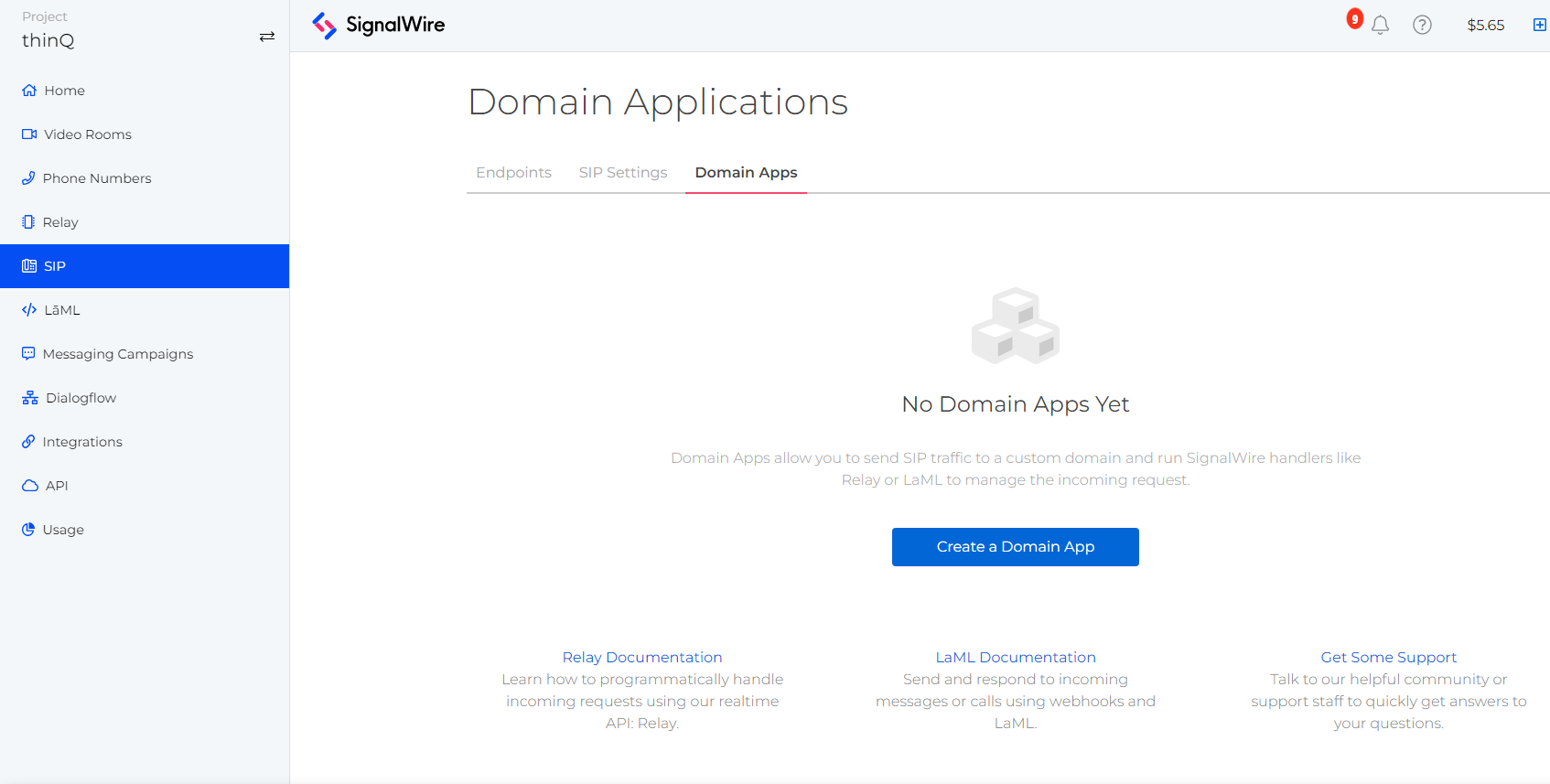The width and height of the screenshot is (1550, 784).
Task: Click the SignalWire logo
Action: pyautogui.click(x=378, y=26)
